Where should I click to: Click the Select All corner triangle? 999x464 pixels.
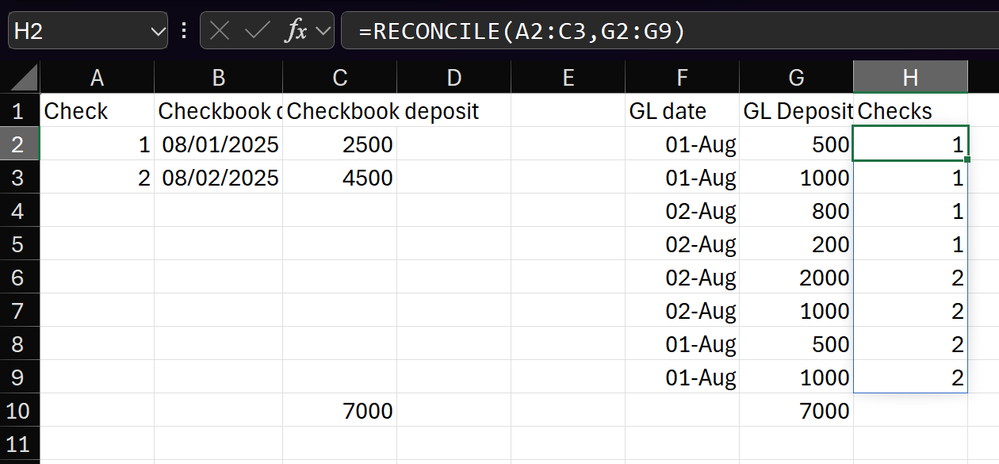20,78
